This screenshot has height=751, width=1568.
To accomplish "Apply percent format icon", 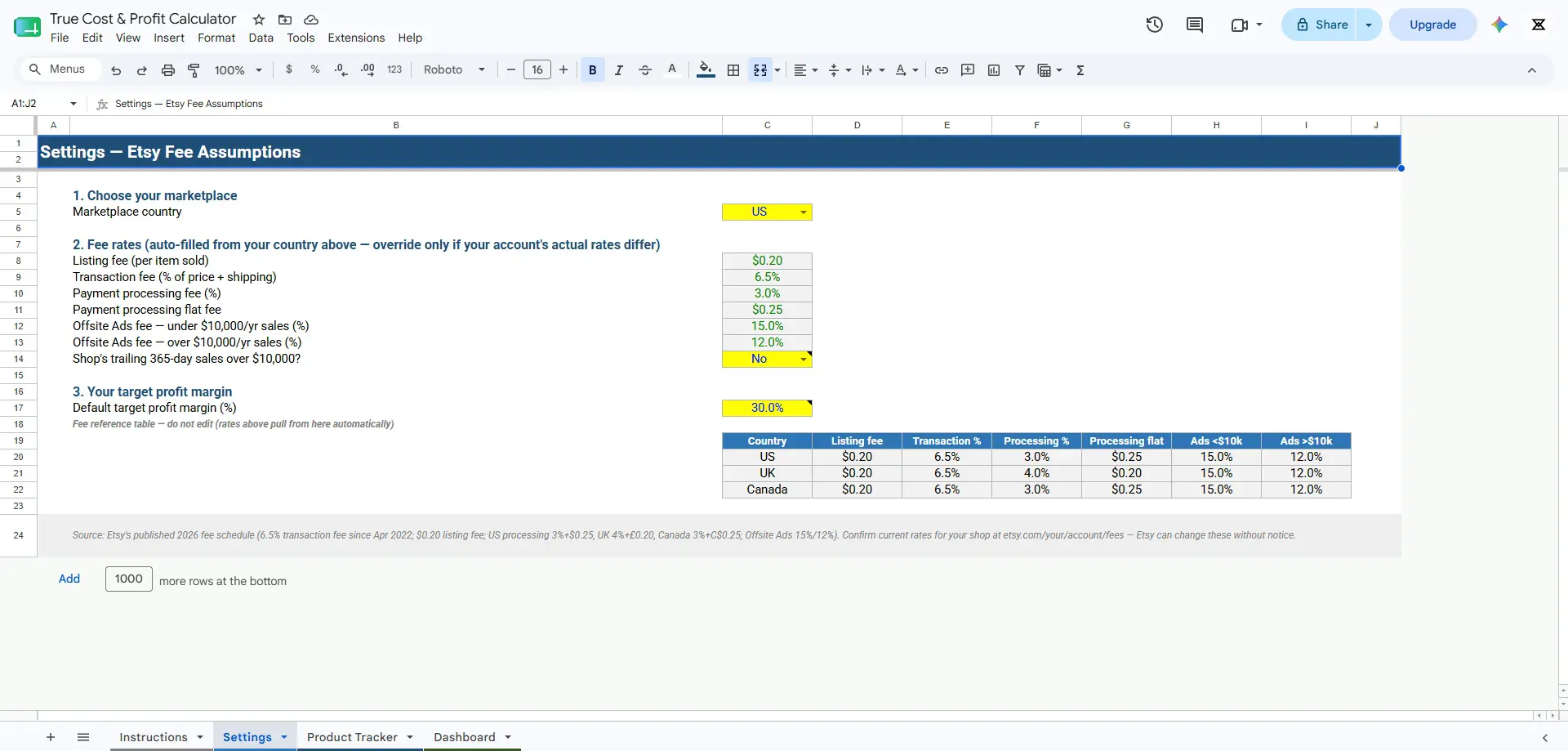I will click(315, 69).
